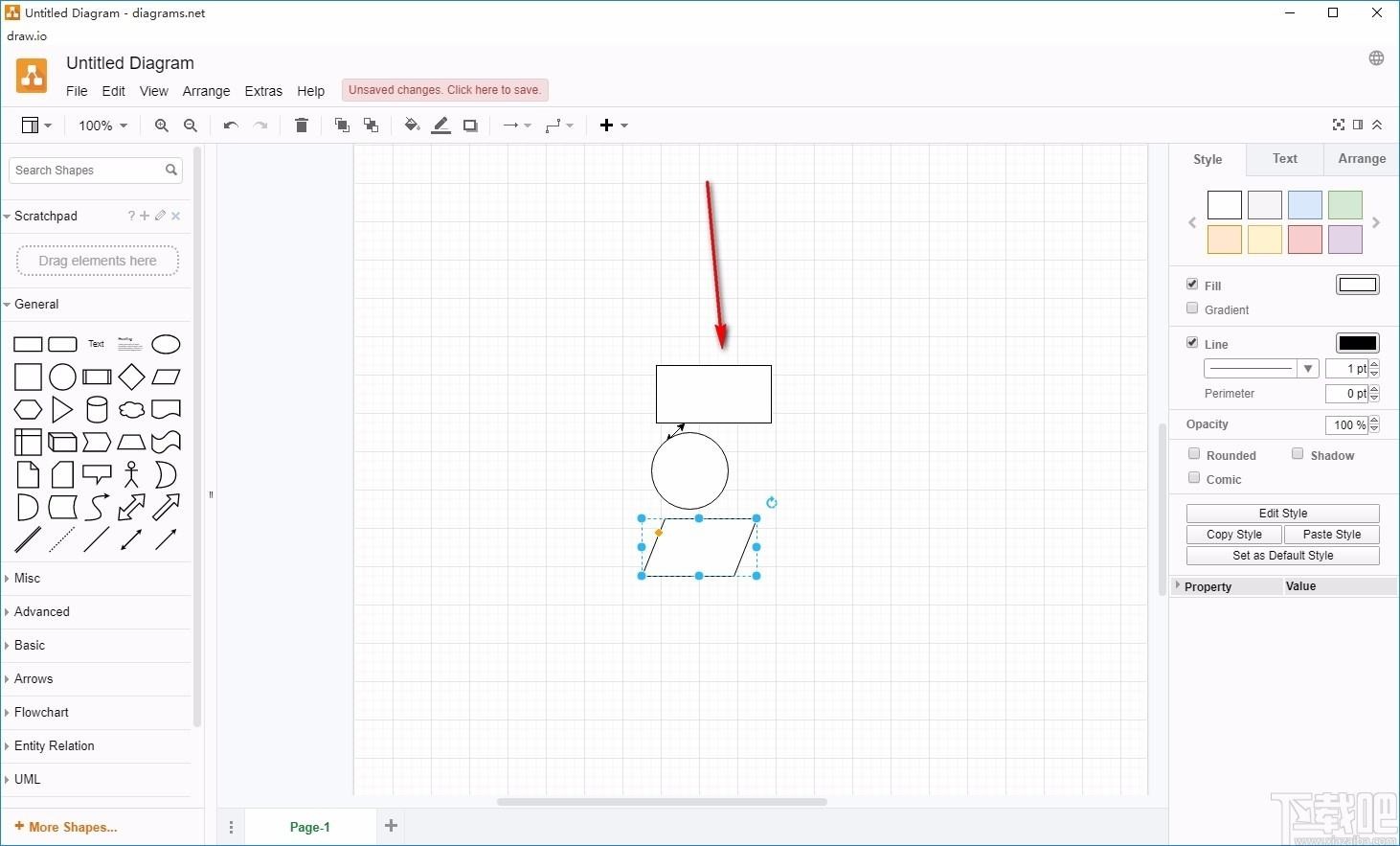Open More Shapes link

pyautogui.click(x=66, y=827)
